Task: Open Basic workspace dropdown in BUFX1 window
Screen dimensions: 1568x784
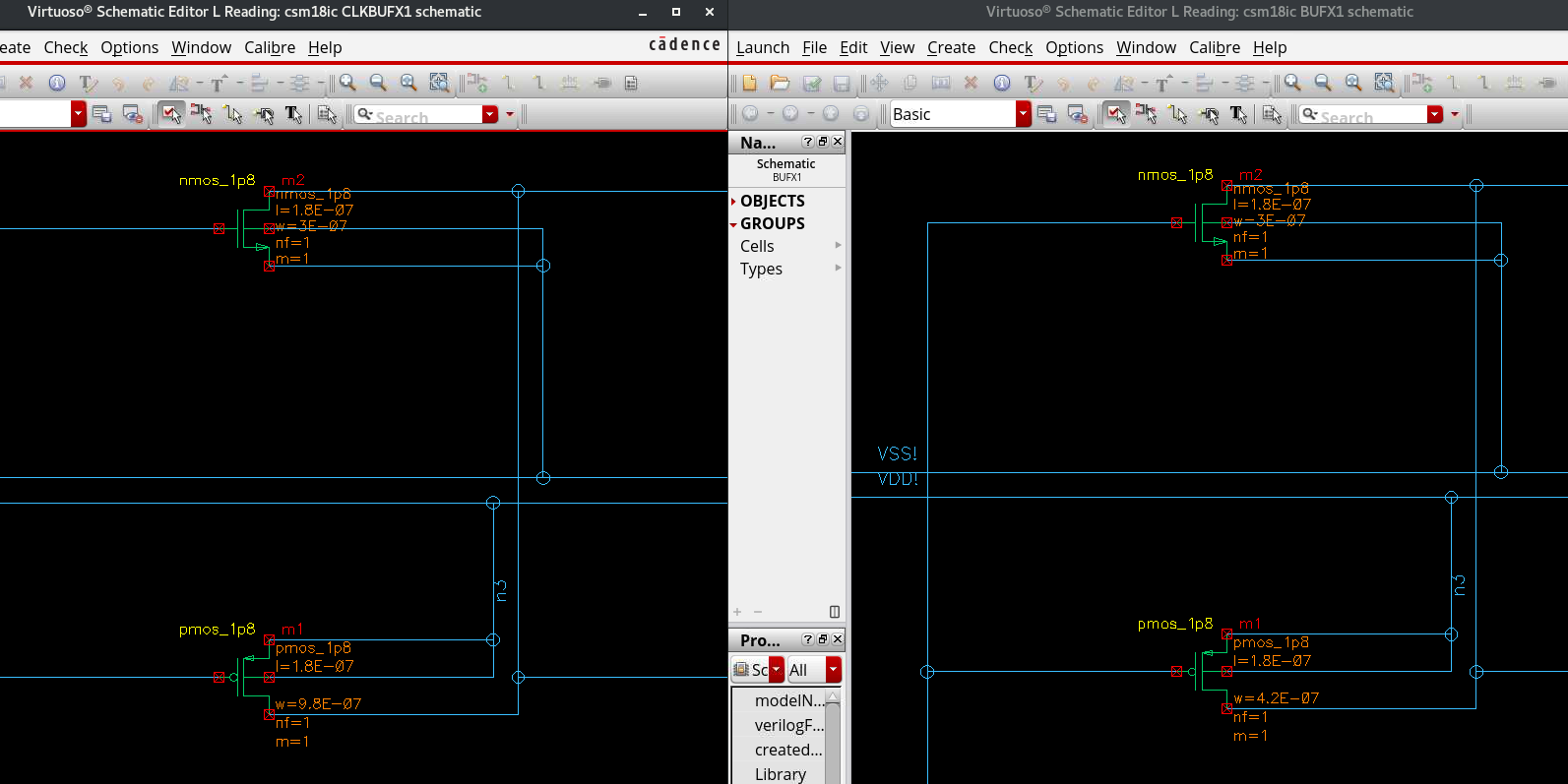Action: pyautogui.click(x=1024, y=114)
